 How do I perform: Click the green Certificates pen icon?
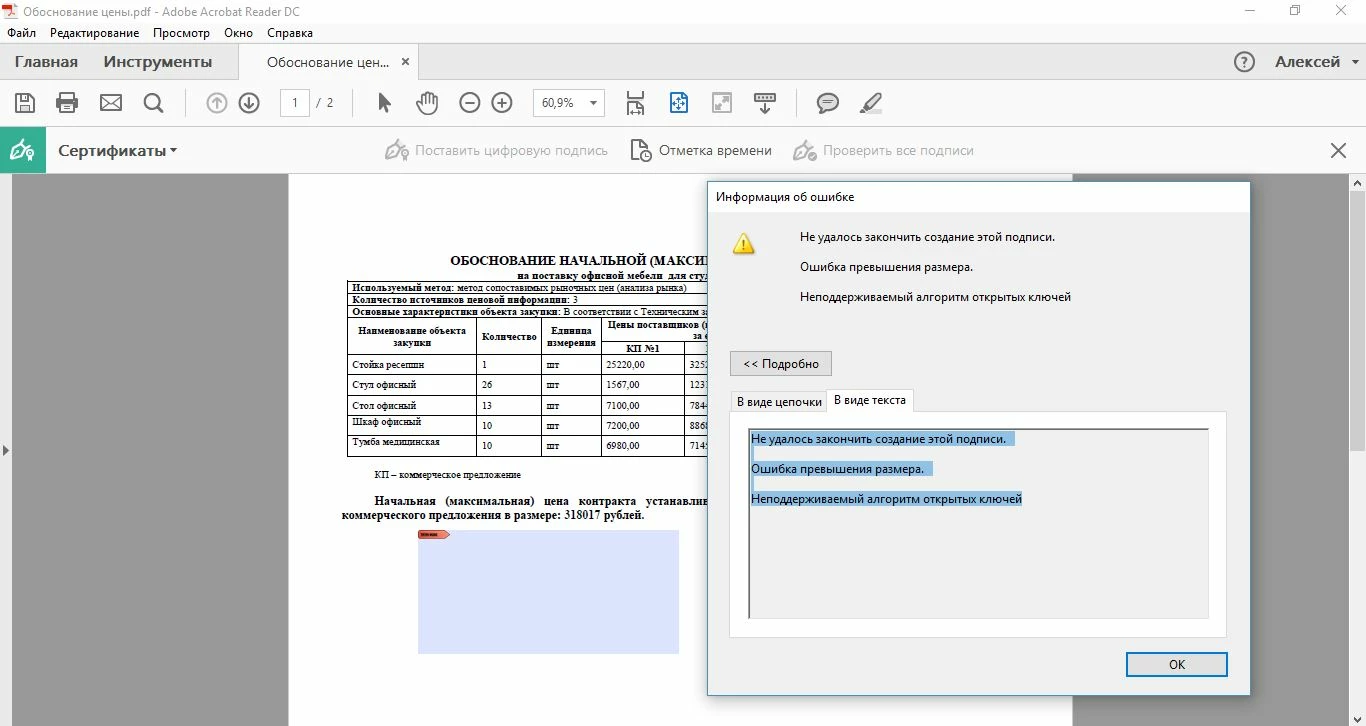click(x=22, y=151)
